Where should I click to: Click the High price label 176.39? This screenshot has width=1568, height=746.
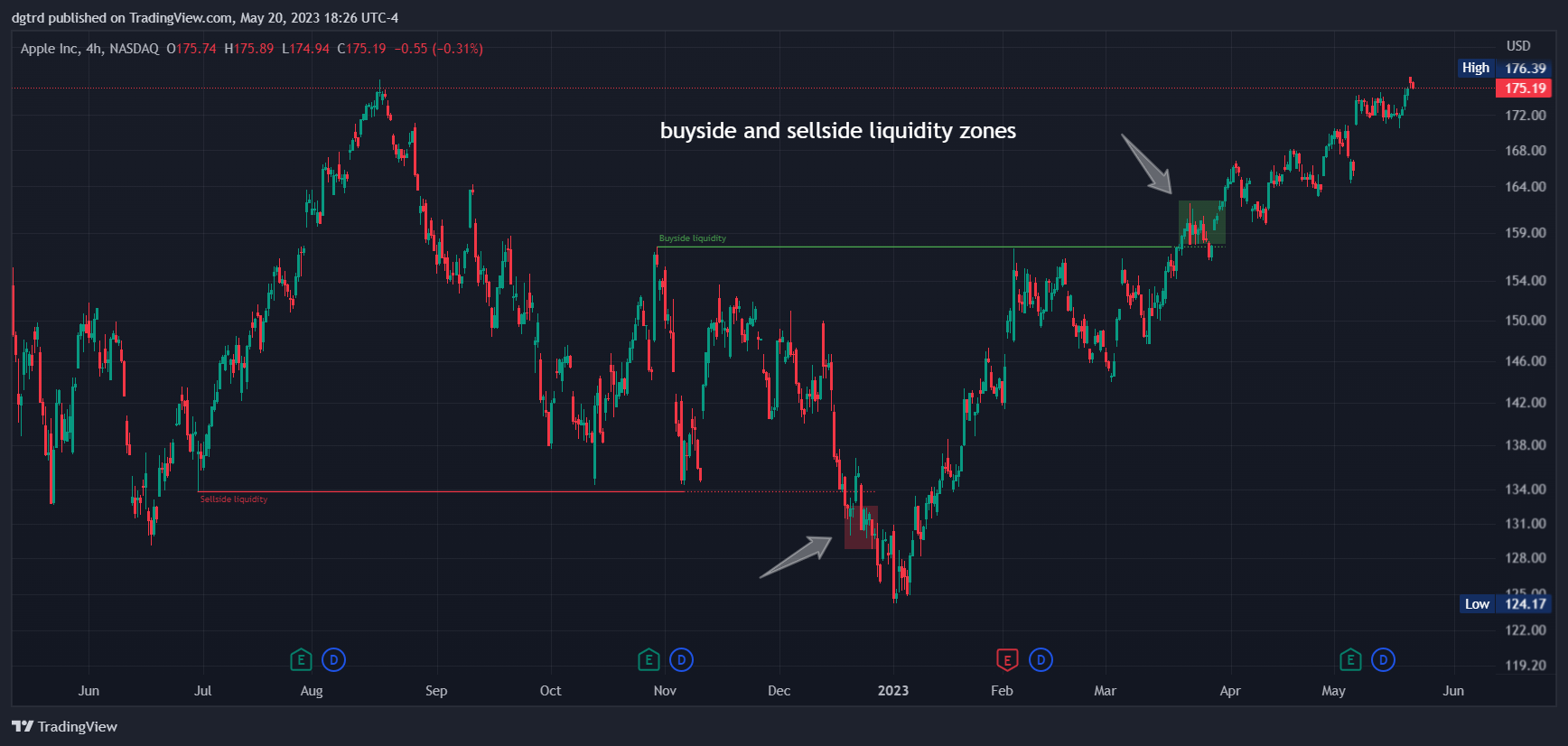coord(1505,68)
